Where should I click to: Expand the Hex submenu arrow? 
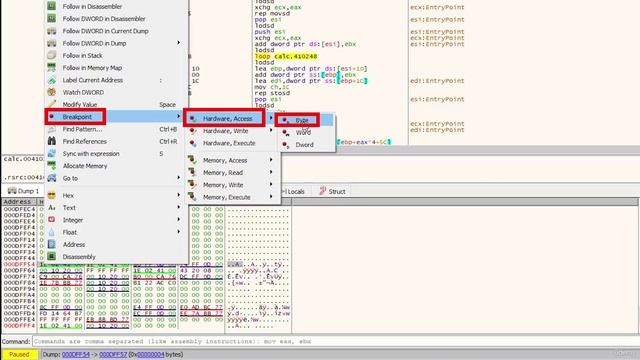[x=178, y=195]
